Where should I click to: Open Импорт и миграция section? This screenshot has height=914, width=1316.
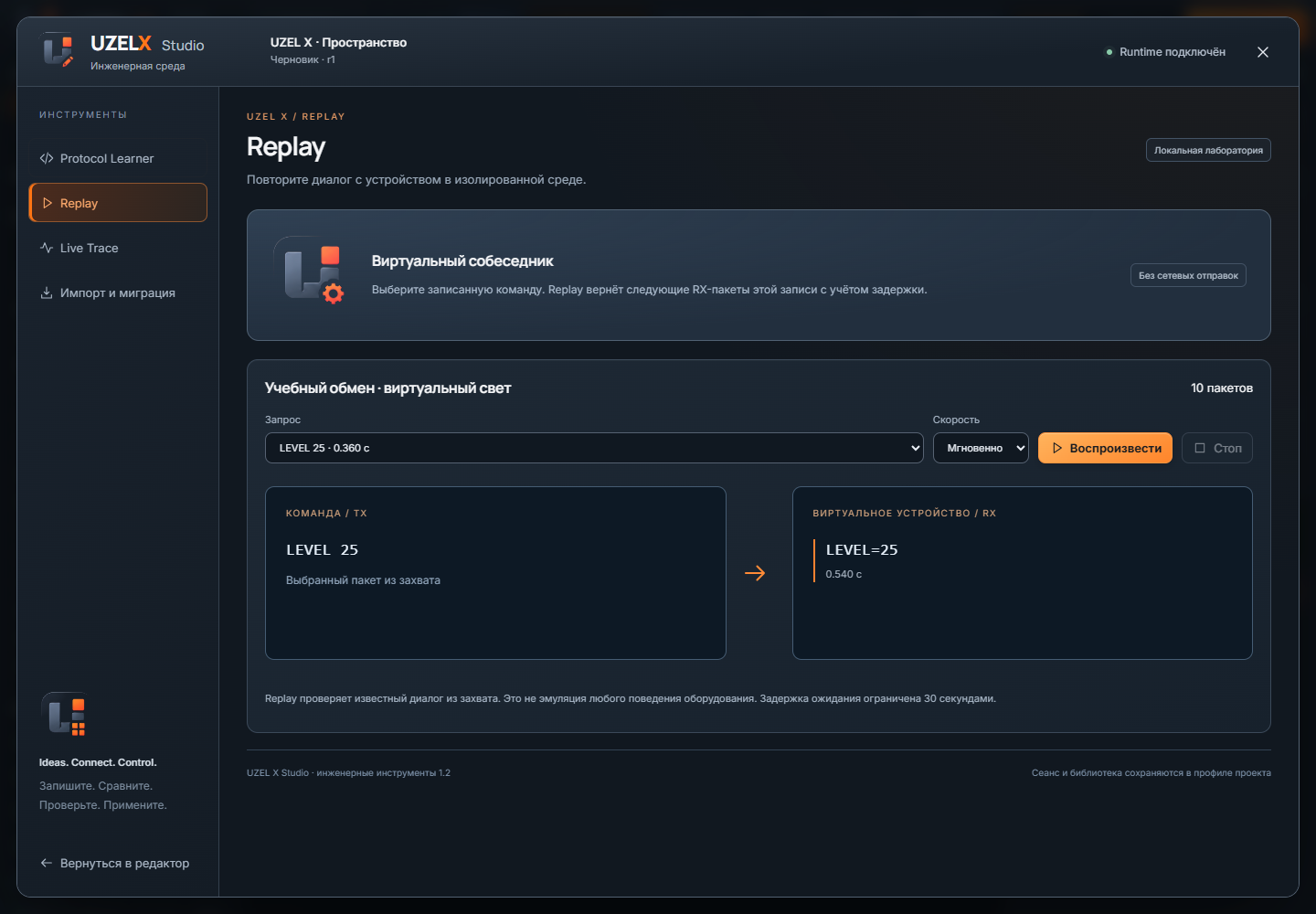[118, 292]
